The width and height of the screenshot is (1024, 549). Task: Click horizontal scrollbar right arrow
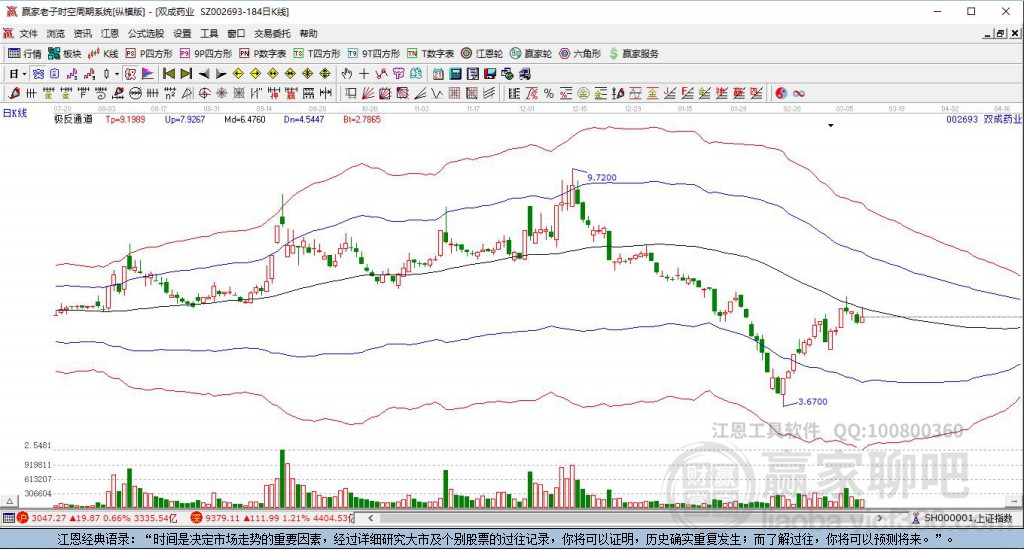point(880,518)
